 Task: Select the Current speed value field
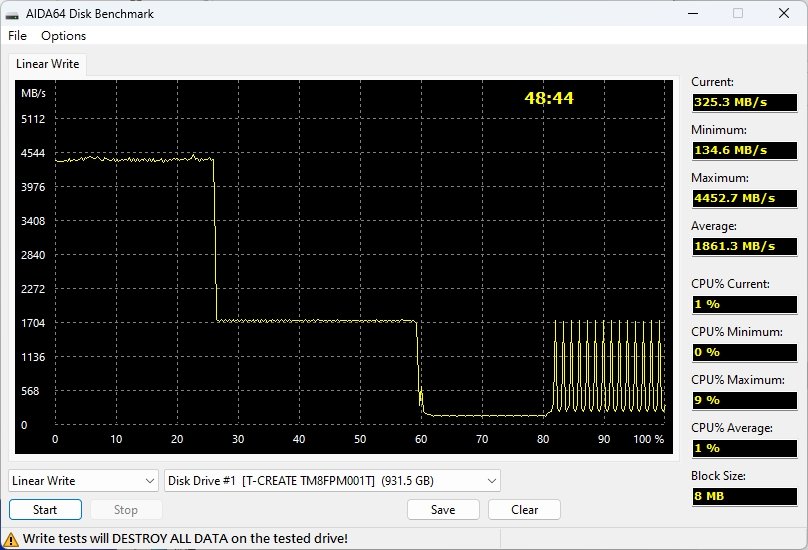point(745,102)
